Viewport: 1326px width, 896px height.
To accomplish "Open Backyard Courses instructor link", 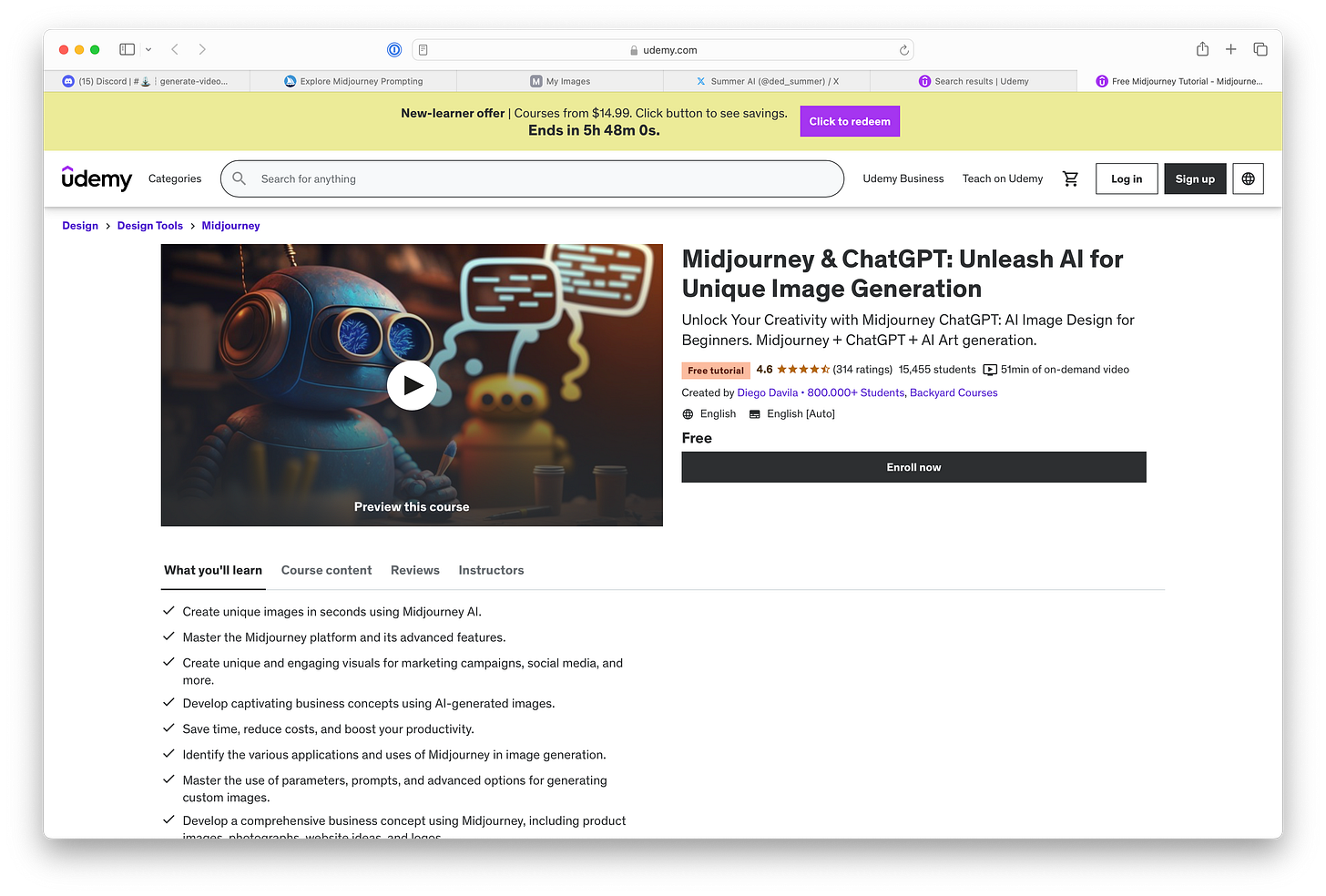I will coord(954,393).
